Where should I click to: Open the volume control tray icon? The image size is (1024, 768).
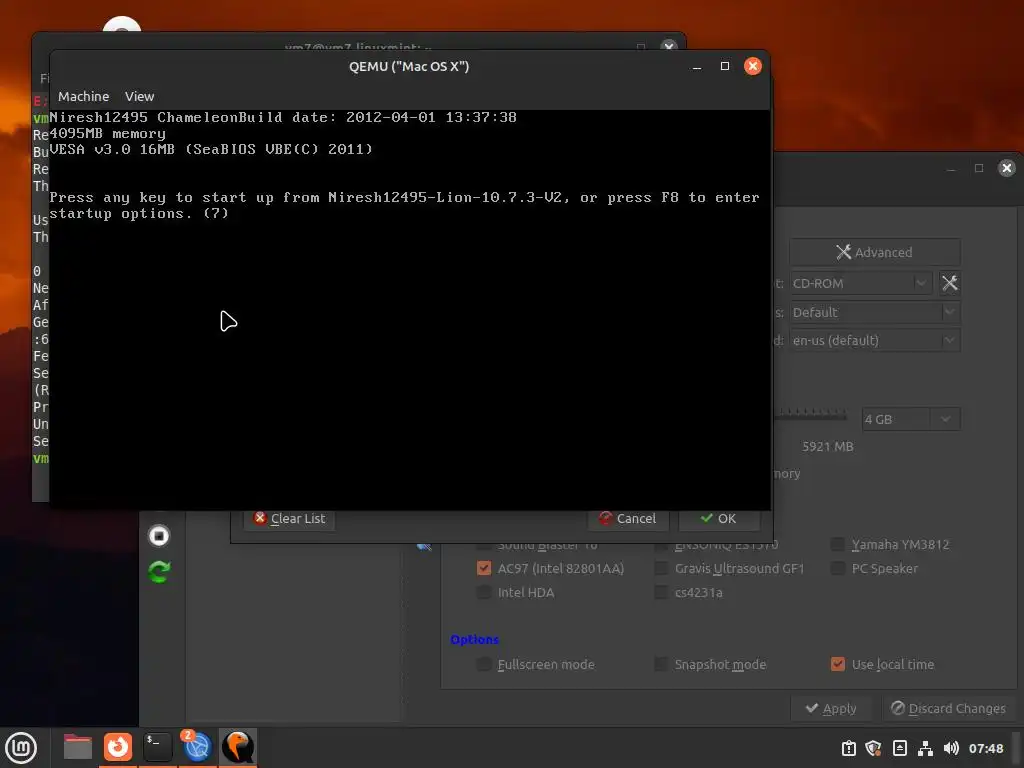(951, 748)
